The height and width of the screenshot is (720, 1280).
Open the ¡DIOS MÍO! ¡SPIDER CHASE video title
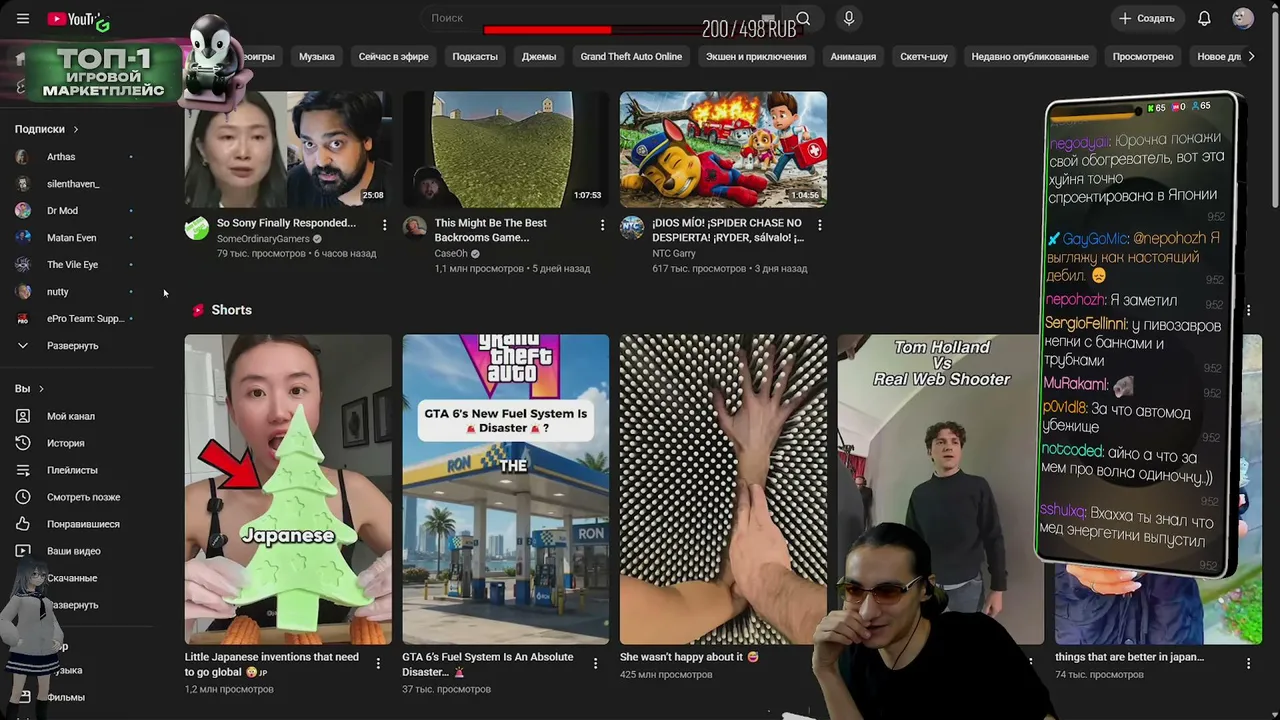coord(728,230)
